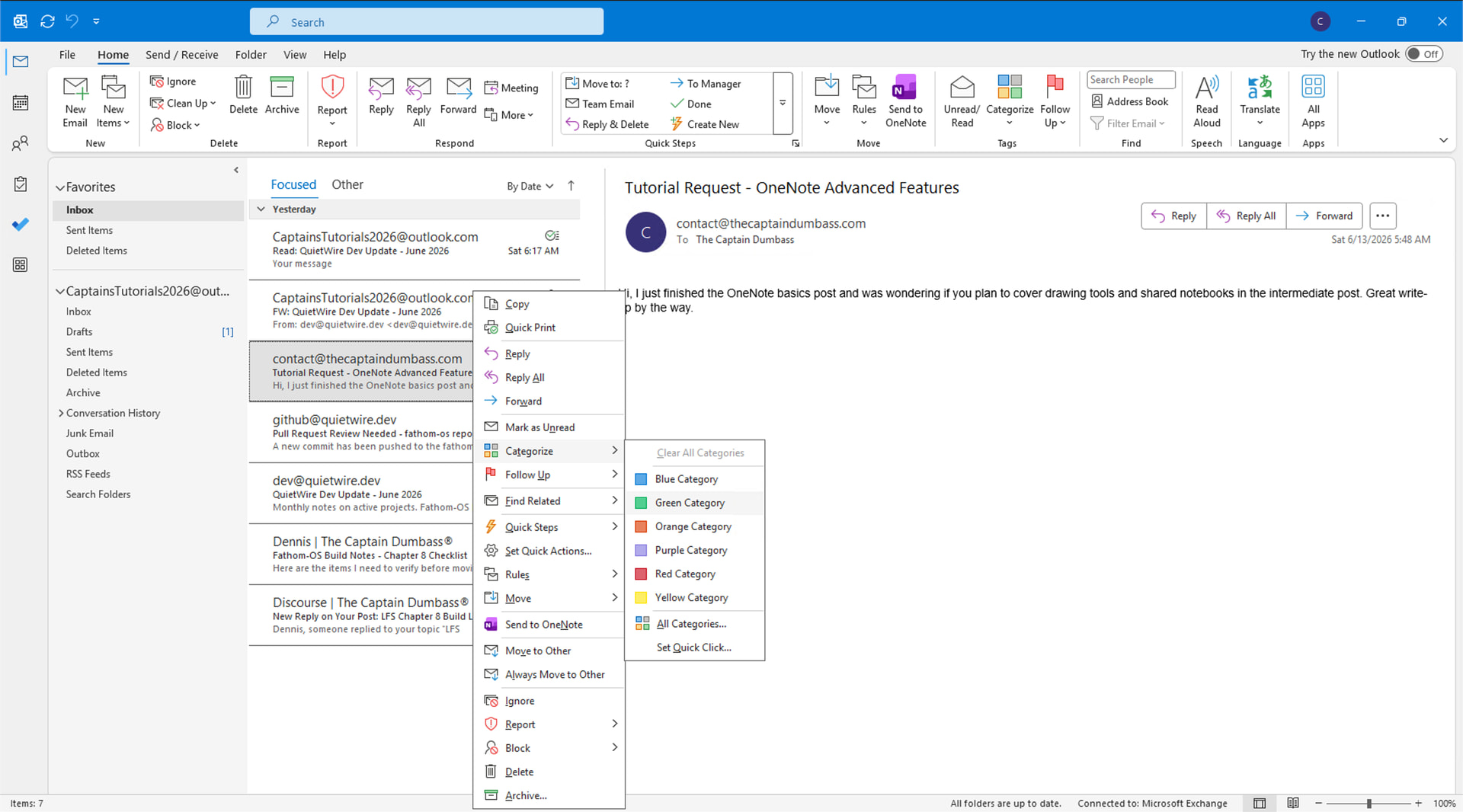Open the More Apps grid icon in sidebar
Viewport: 1463px width, 812px height.
click(x=21, y=264)
